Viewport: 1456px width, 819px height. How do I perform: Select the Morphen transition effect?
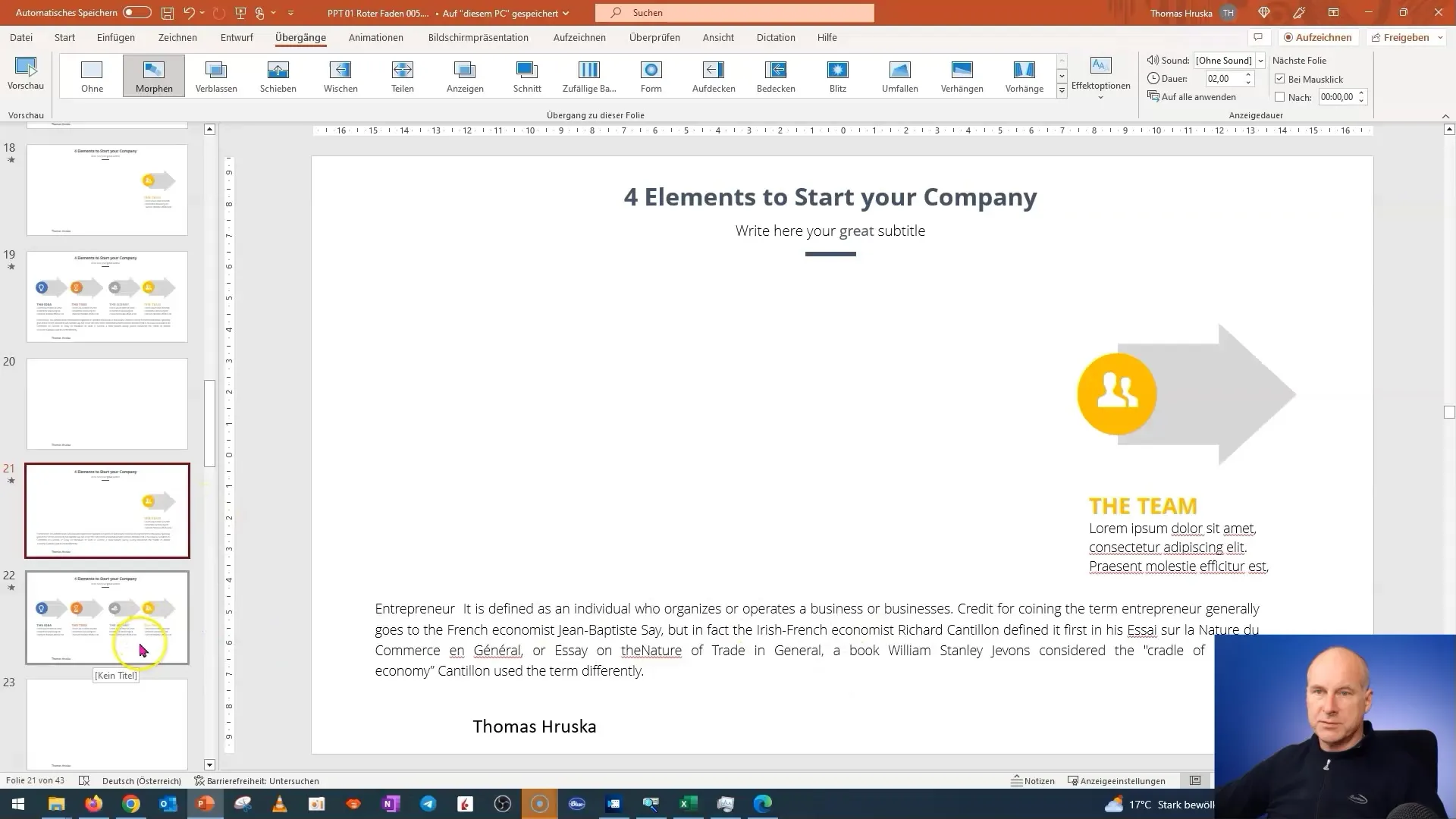[x=154, y=75]
